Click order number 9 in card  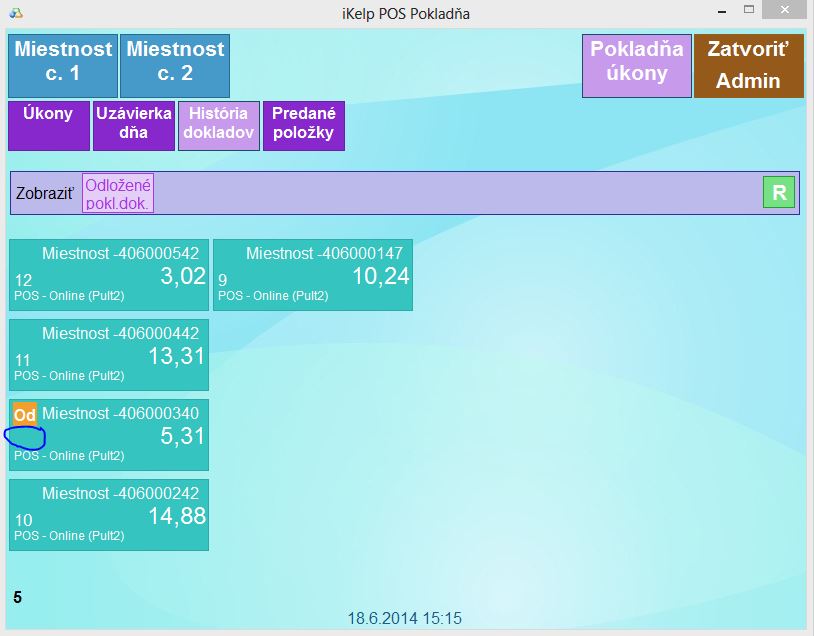tap(223, 280)
